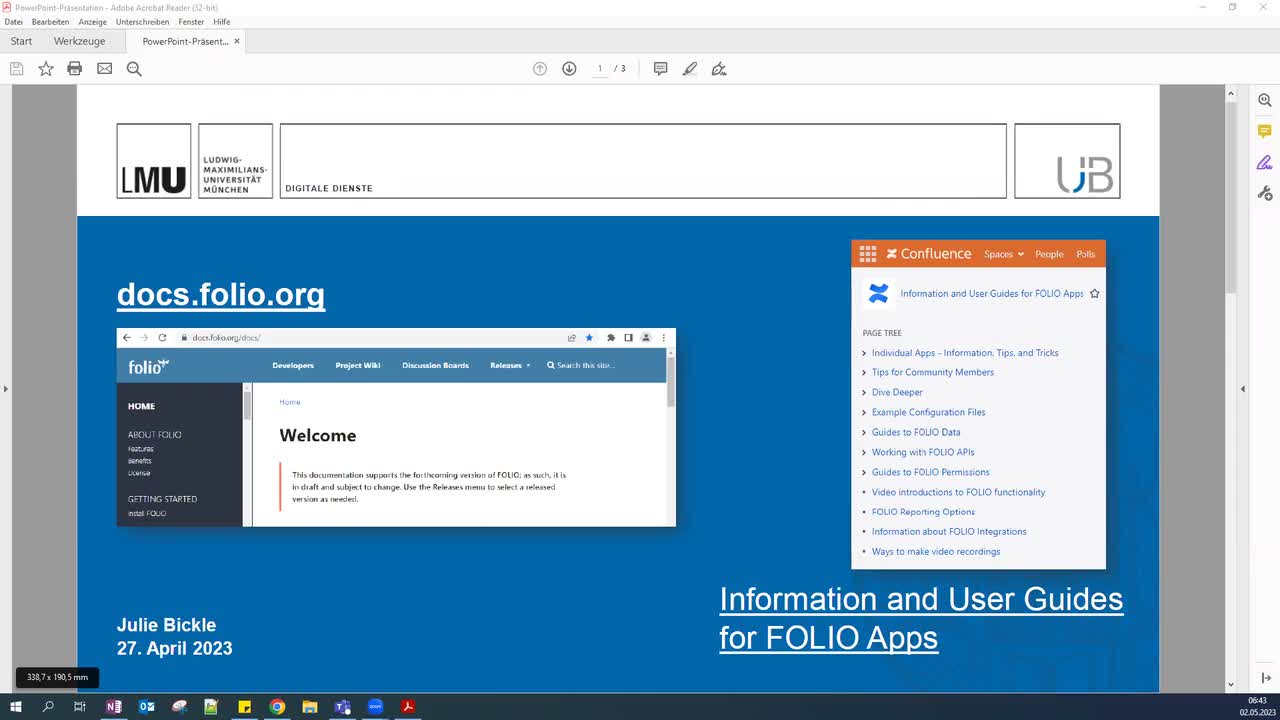This screenshot has height=720, width=1280.
Task: Expand Example Configuration Files item
Action: 864,412
